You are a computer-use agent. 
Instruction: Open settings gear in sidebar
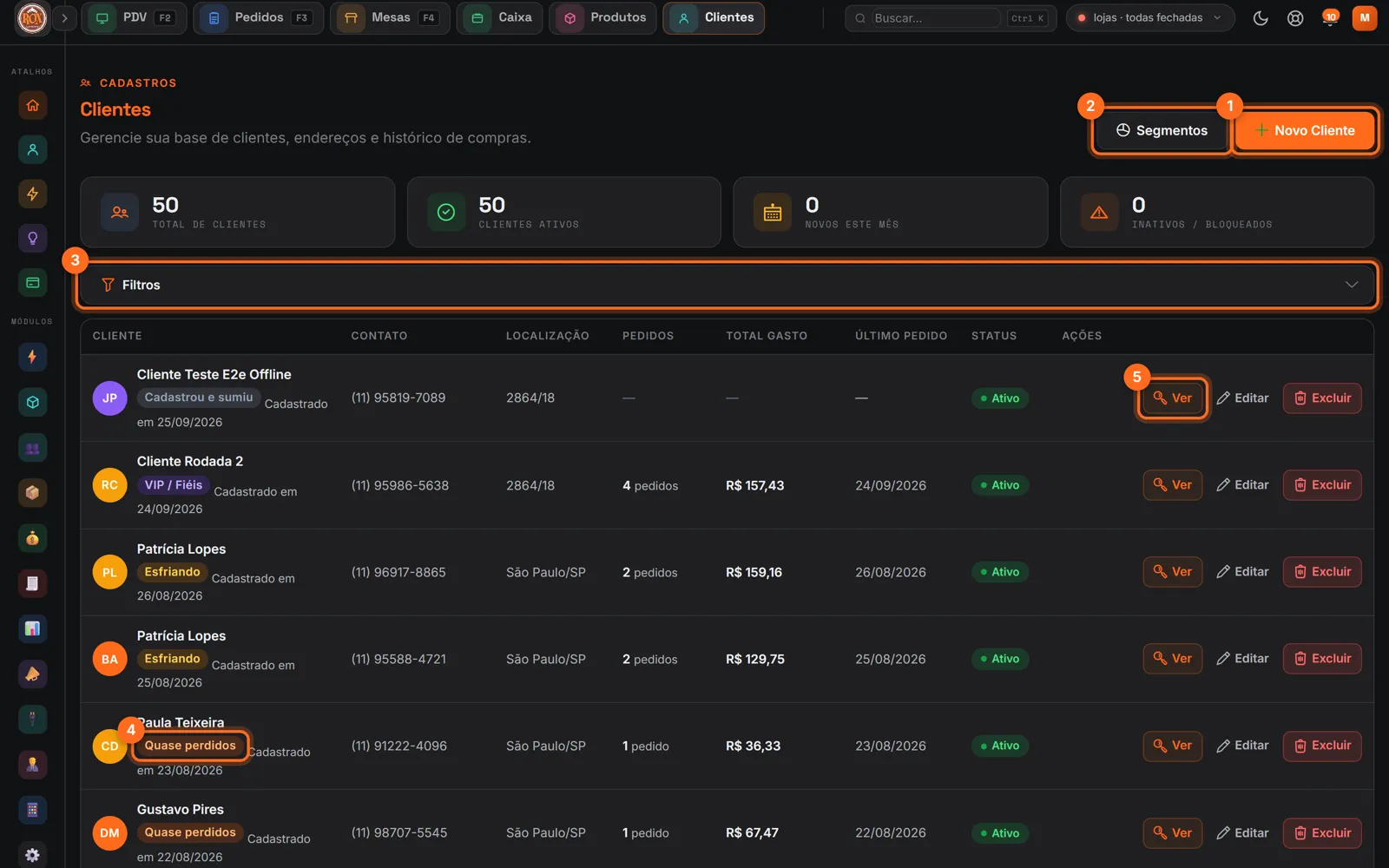(x=32, y=855)
